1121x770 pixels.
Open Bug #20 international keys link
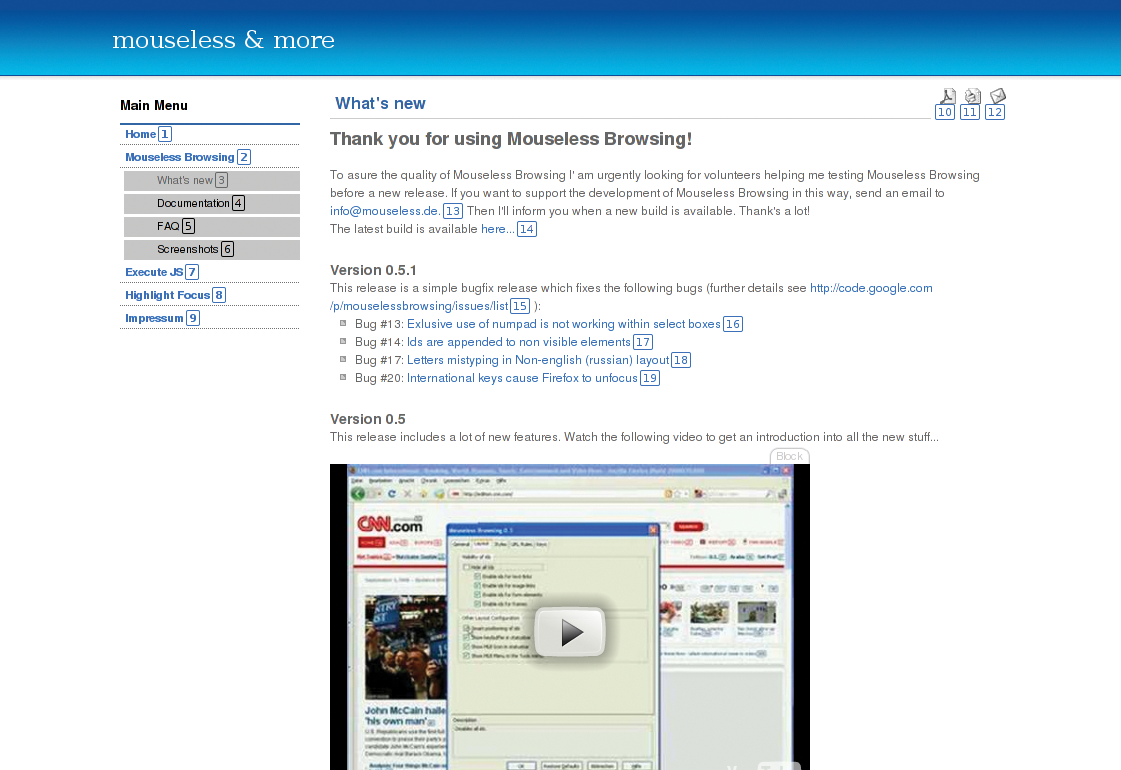click(x=522, y=377)
